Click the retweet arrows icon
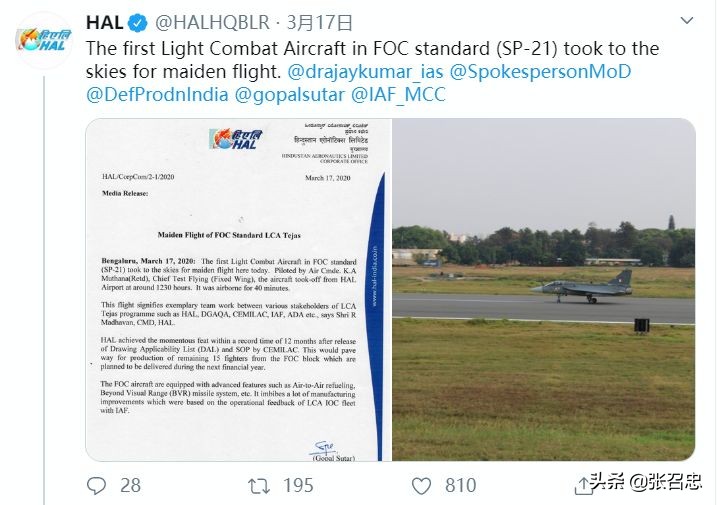This screenshot has width=717, height=505. 258,485
